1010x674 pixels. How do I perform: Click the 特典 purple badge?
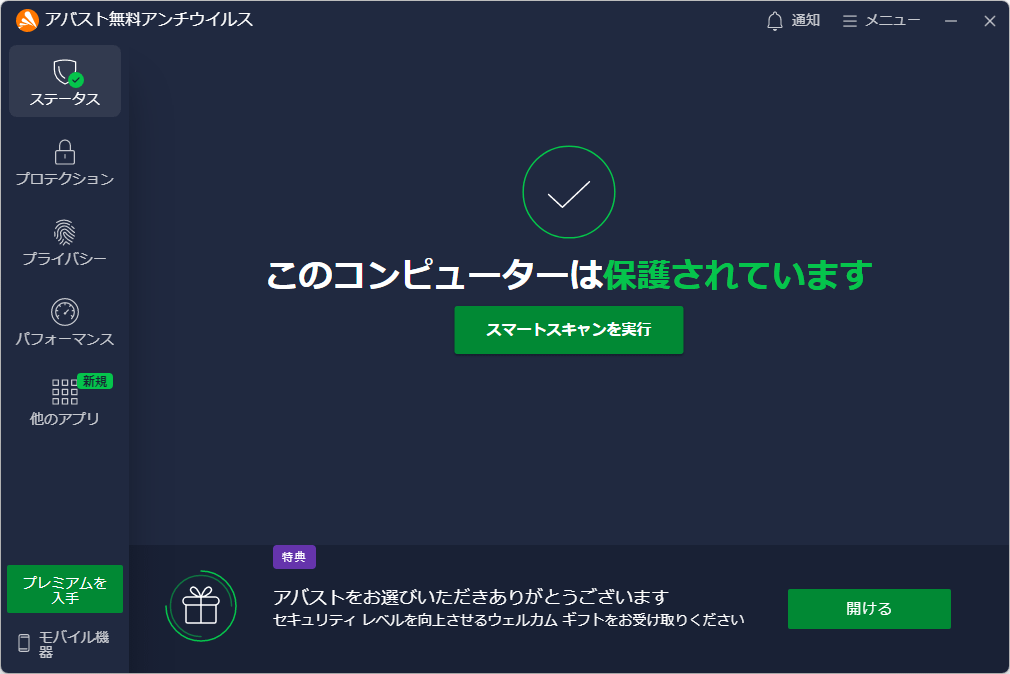(x=294, y=557)
